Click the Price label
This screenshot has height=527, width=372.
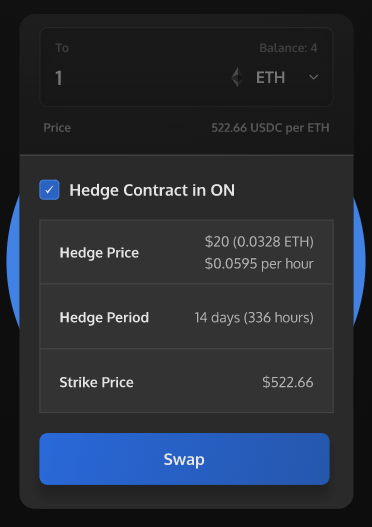57,128
